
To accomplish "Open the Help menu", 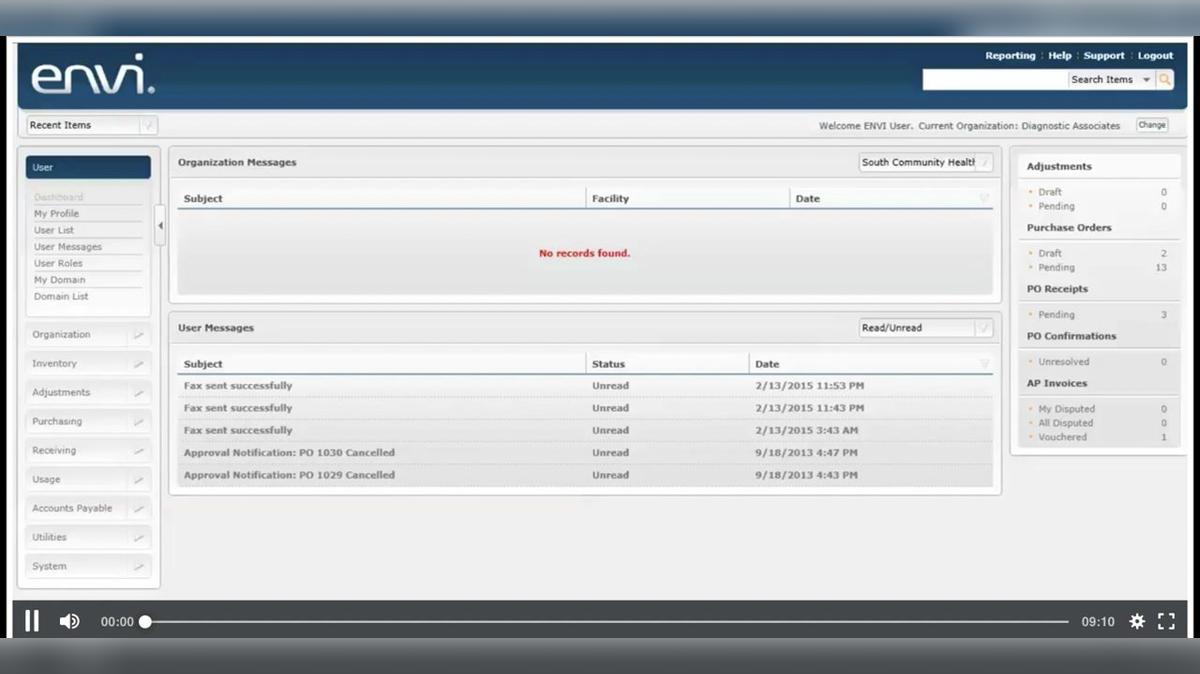I will 1059,55.
